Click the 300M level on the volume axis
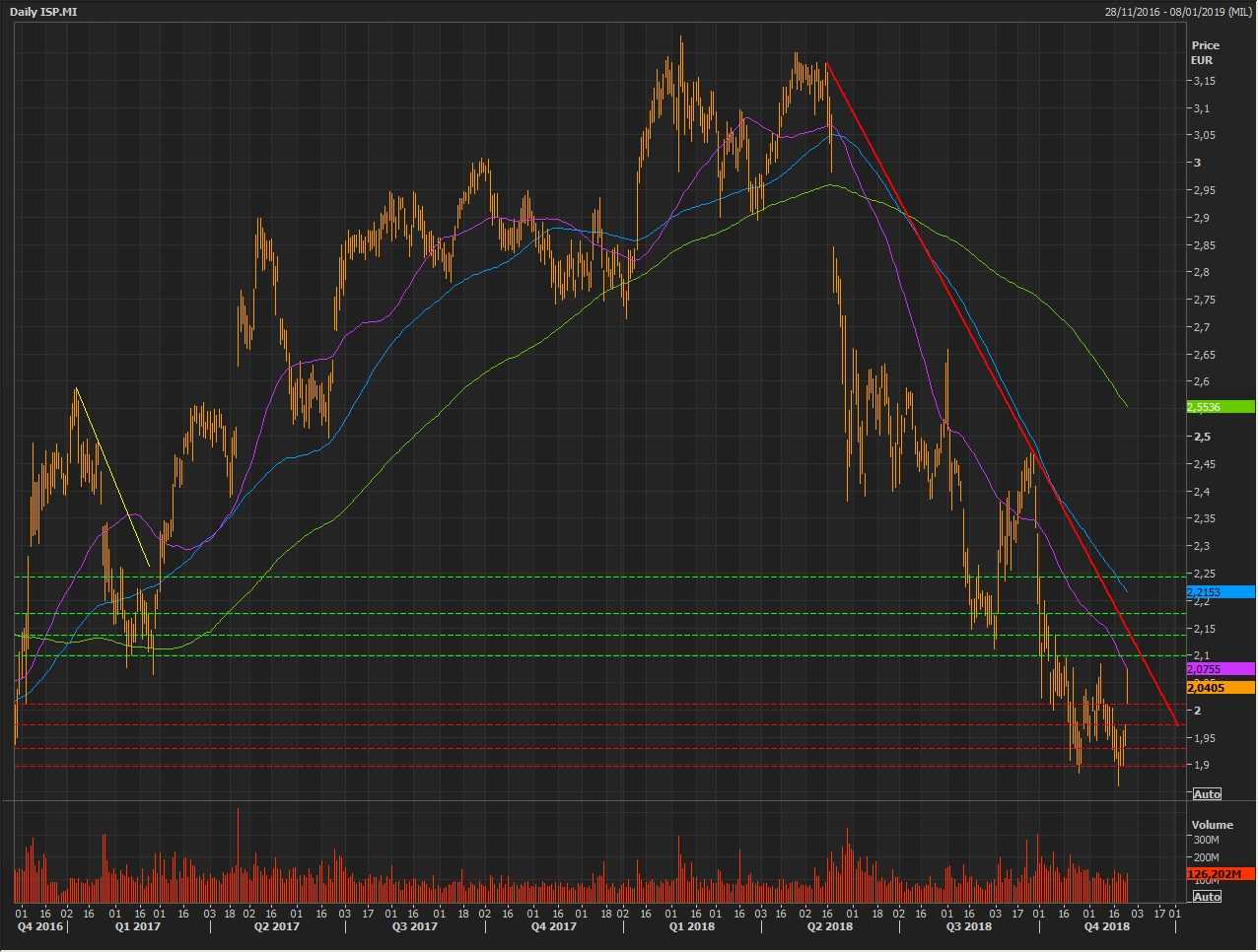 (x=1207, y=841)
